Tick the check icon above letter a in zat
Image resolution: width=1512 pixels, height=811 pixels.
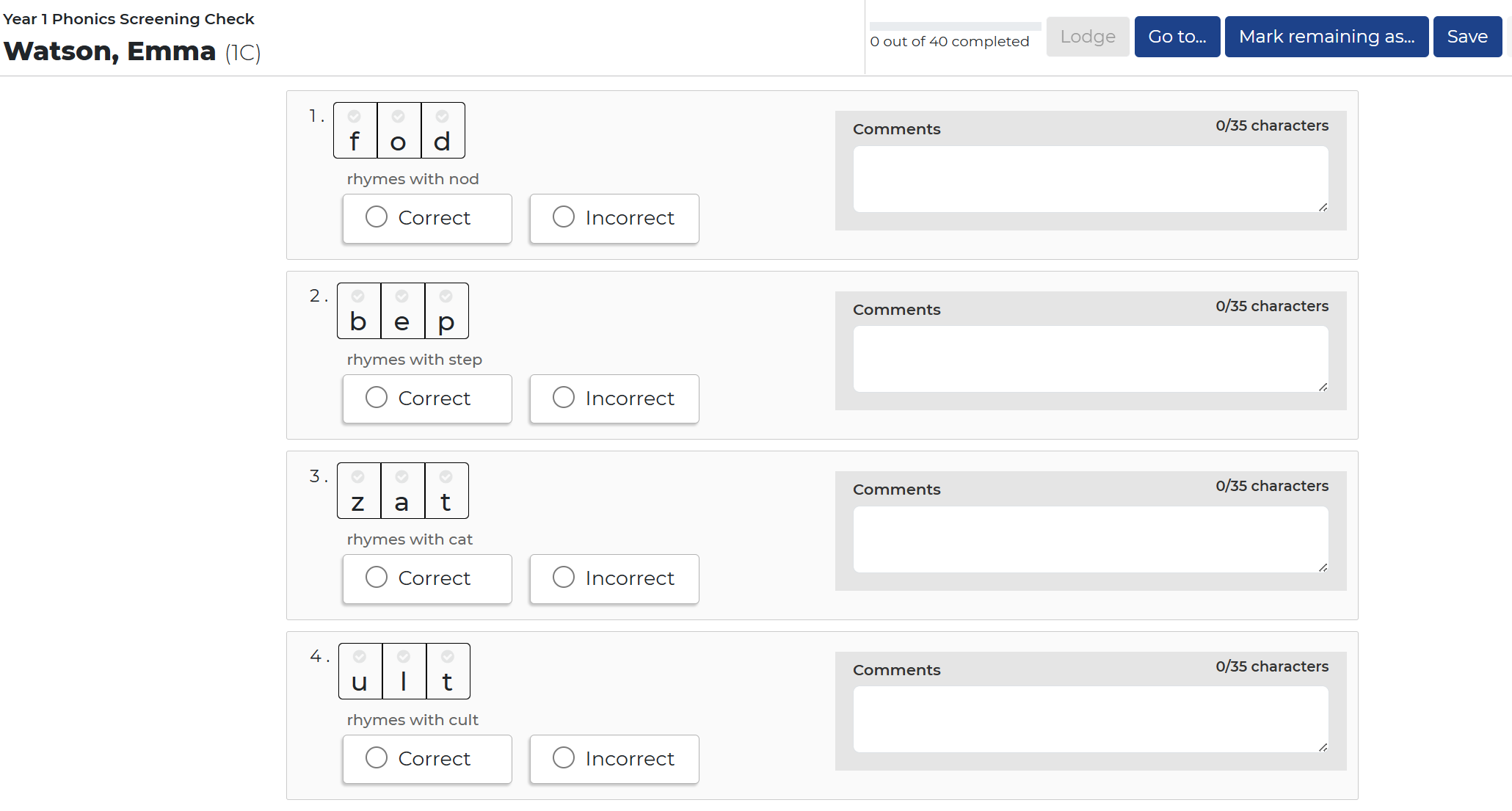coord(402,476)
